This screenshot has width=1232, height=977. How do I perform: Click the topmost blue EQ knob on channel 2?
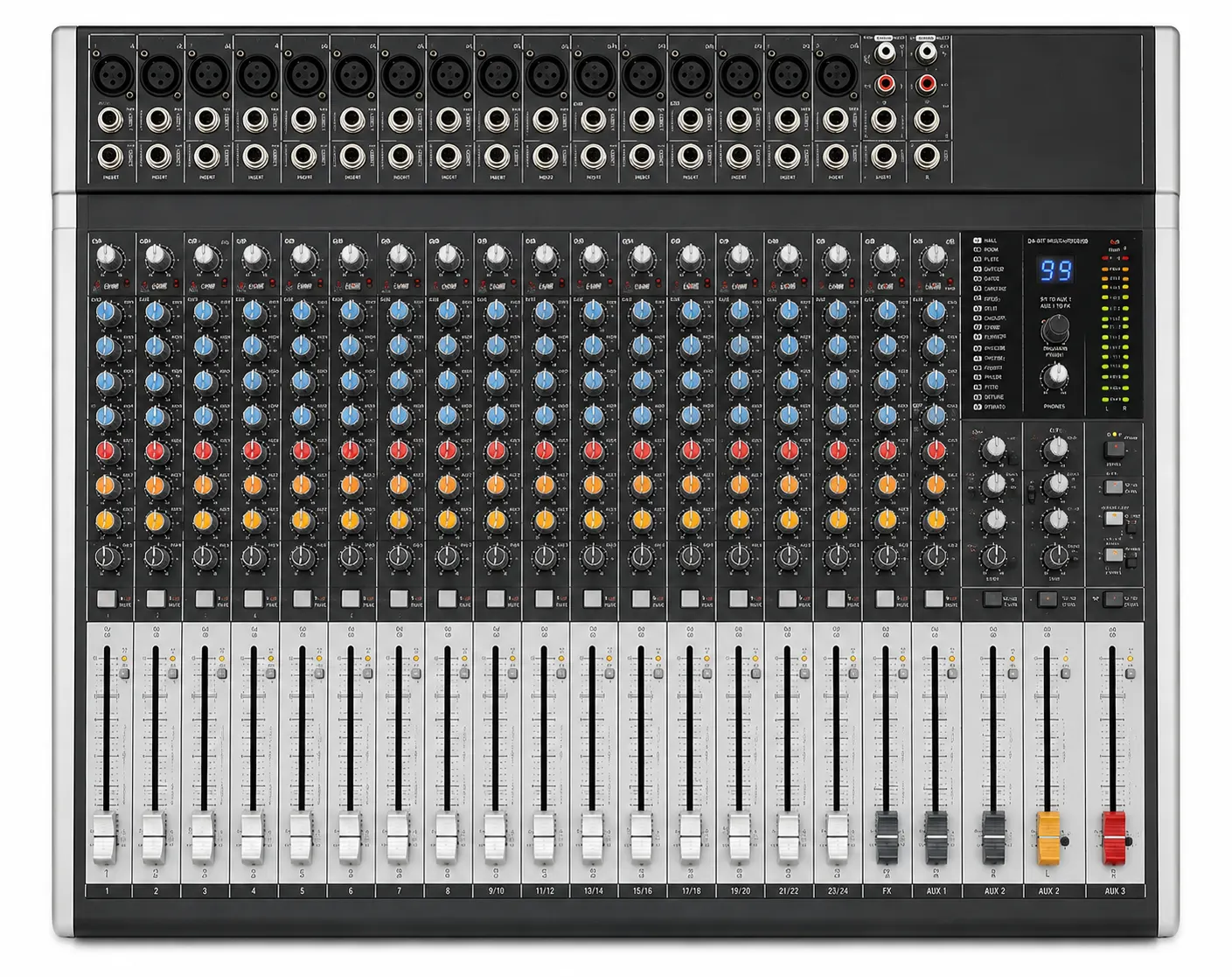[x=157, y=312]
